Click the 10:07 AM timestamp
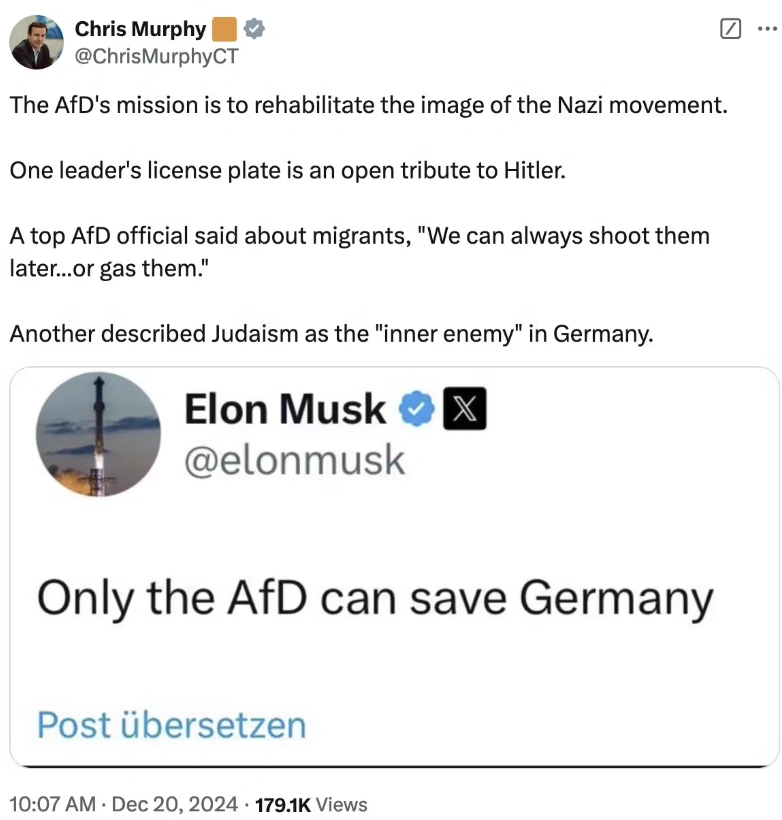 [x=51, y=804]
